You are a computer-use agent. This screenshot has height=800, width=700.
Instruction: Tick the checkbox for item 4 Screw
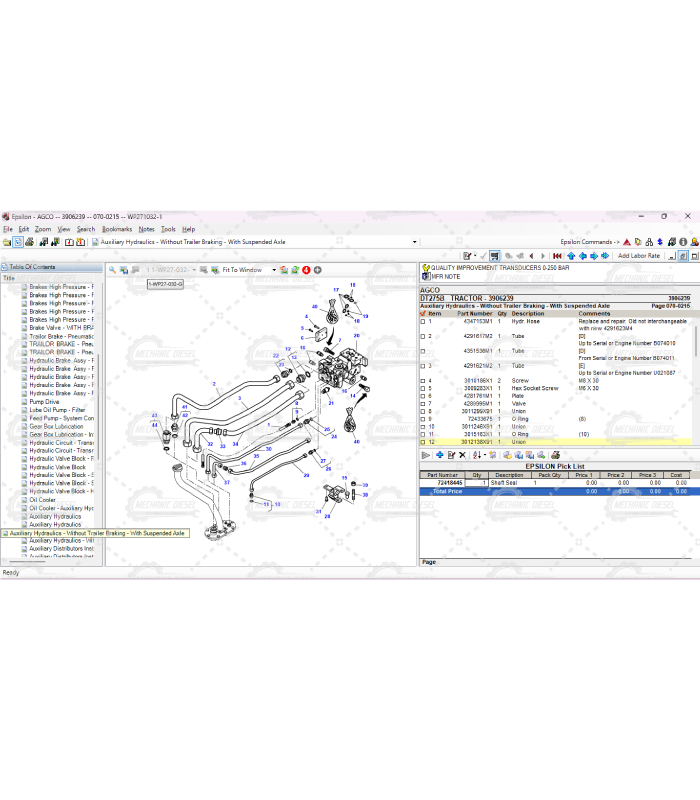422,381
